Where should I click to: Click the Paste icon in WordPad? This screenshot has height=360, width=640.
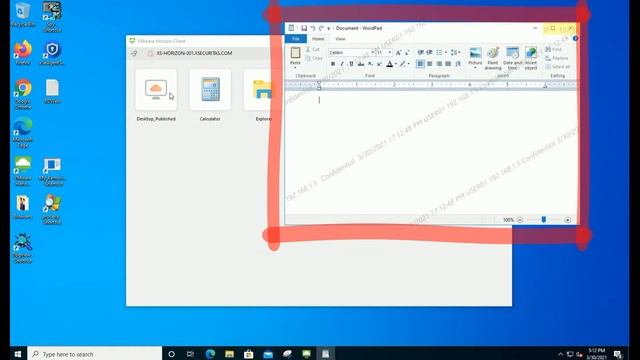295,52
